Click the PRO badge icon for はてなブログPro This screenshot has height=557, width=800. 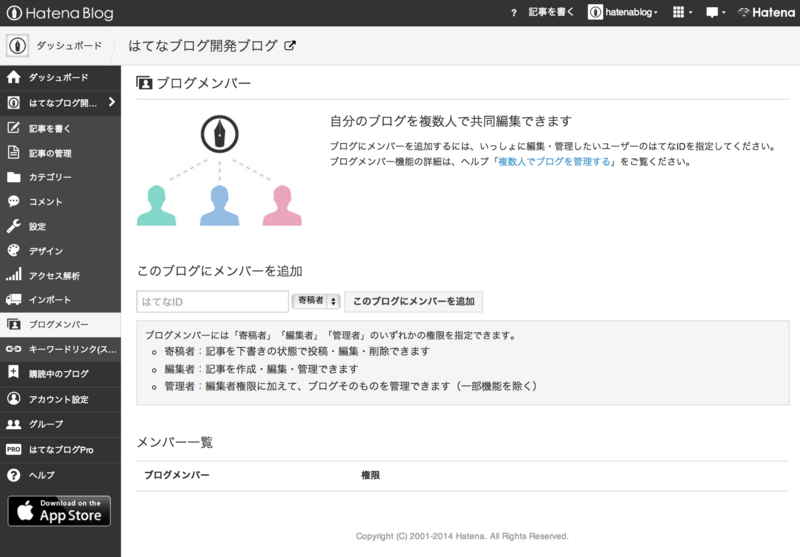(x=14, y=449)
